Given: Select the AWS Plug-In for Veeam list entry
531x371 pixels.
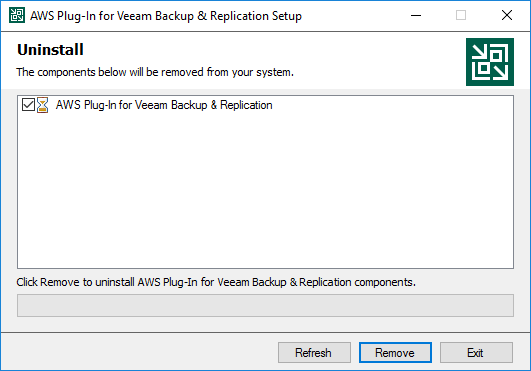Looking at the screenshot, I should click(x=164, y=105).
